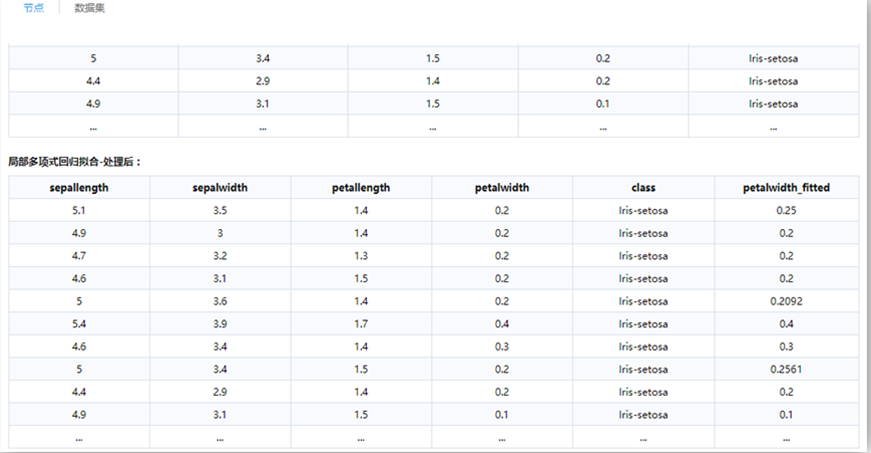
Task: Click the petallength column header
Action: coord(361,187)
